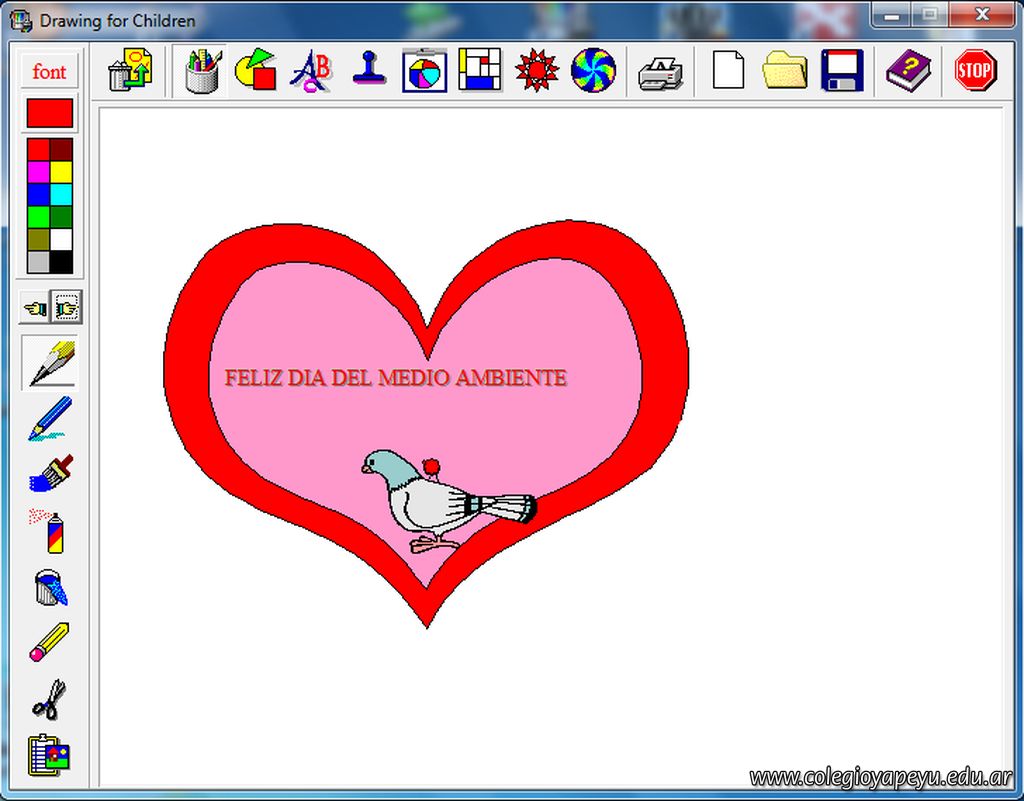Pick the yellow color swatch
Screen dimensions: 1024x801
coord(61,172)
